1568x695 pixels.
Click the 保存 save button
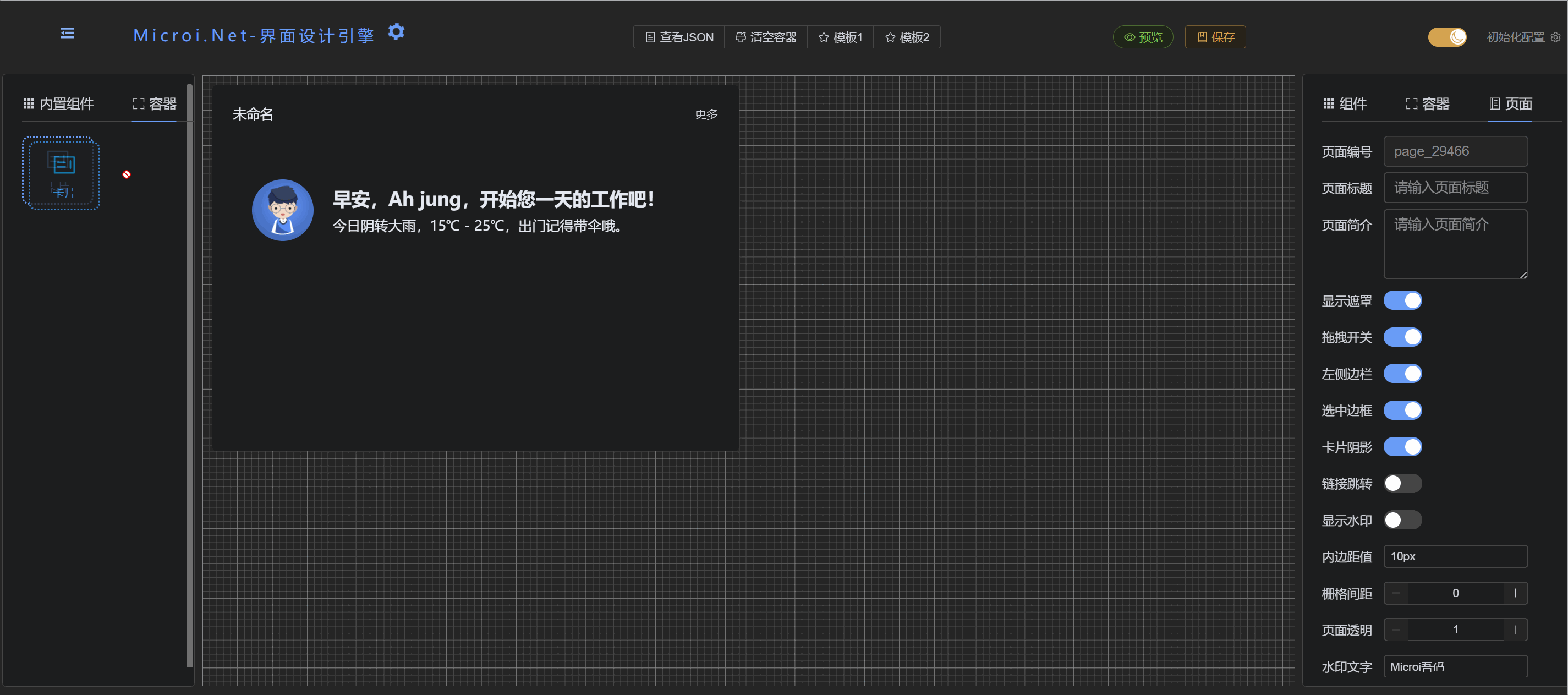pos(1215,36)
